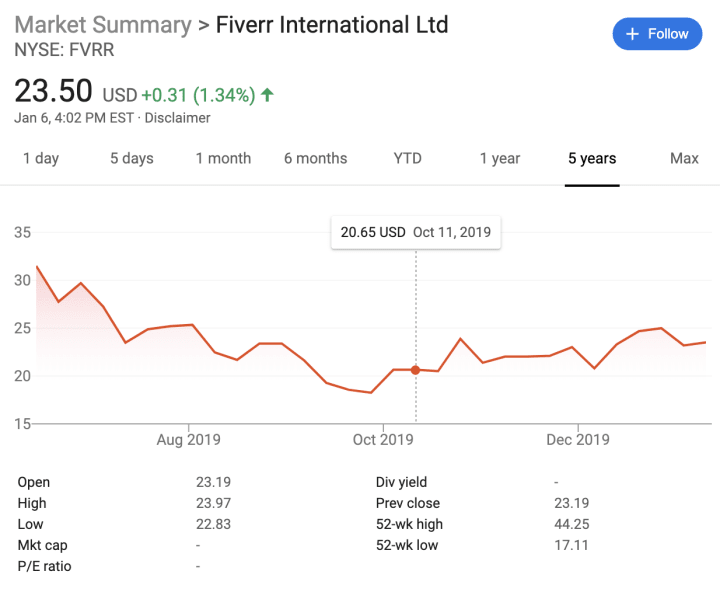Viewport: 720px width, 599px height.
Task: Click the Open value 23.19
Action: 214,482
